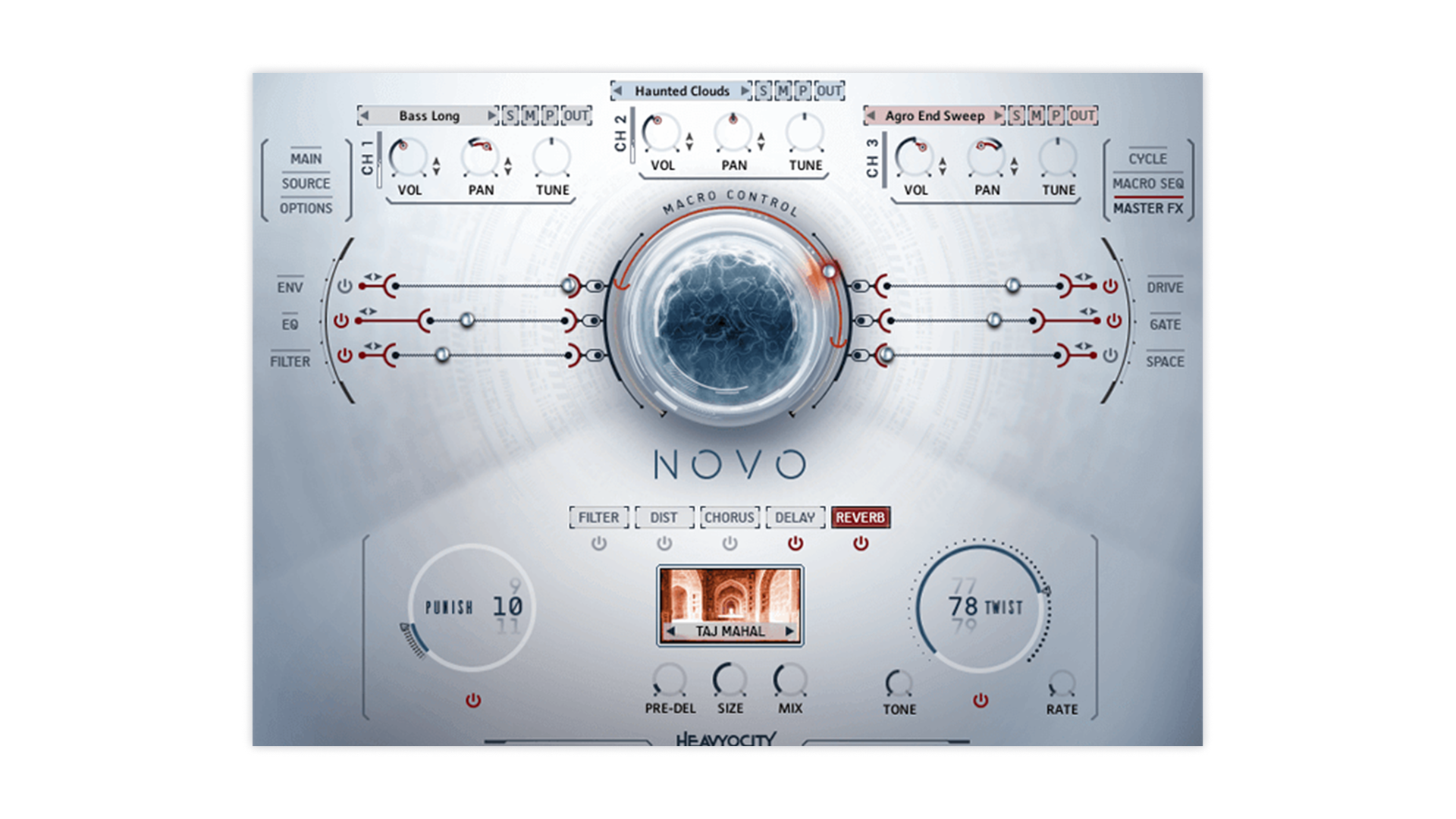Click the OPTIONS menu item
This screenshot has width=1456, height=819.
click(x=306, y=208)
